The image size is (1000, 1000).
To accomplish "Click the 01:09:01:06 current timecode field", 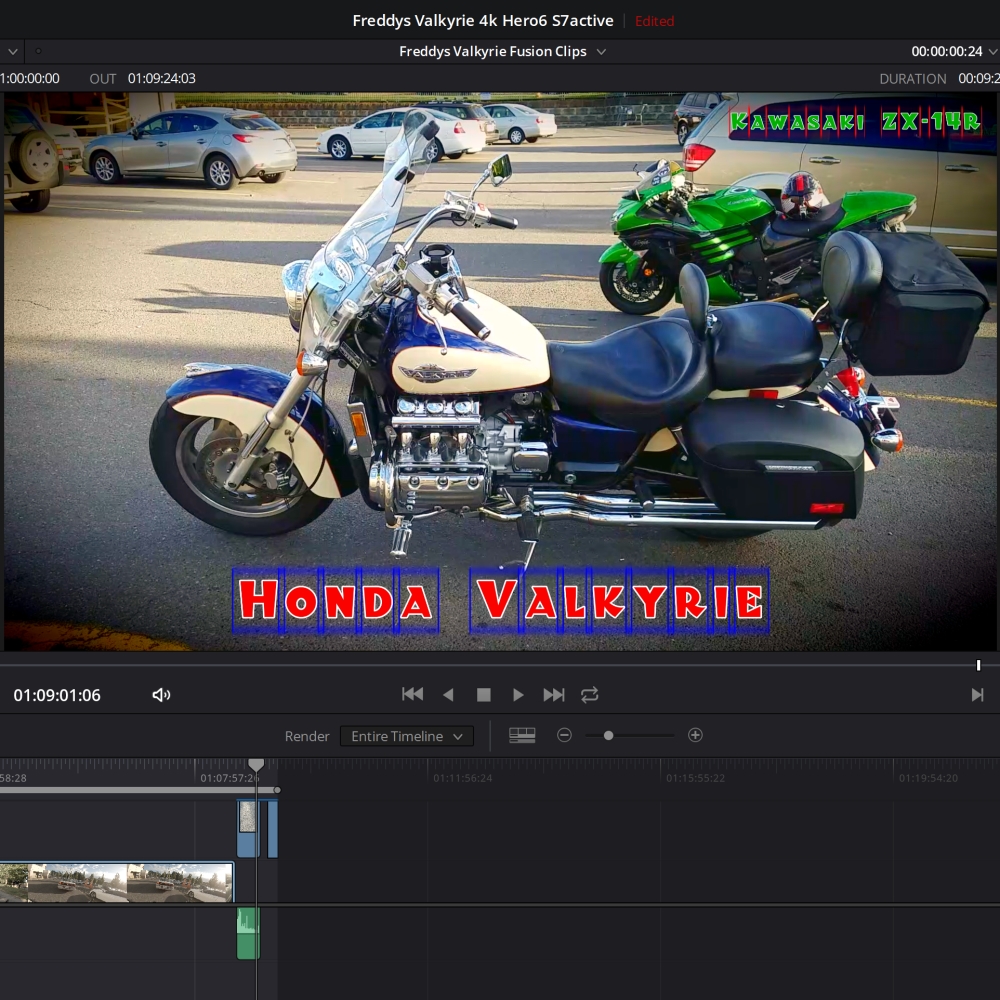I will 57,695.
